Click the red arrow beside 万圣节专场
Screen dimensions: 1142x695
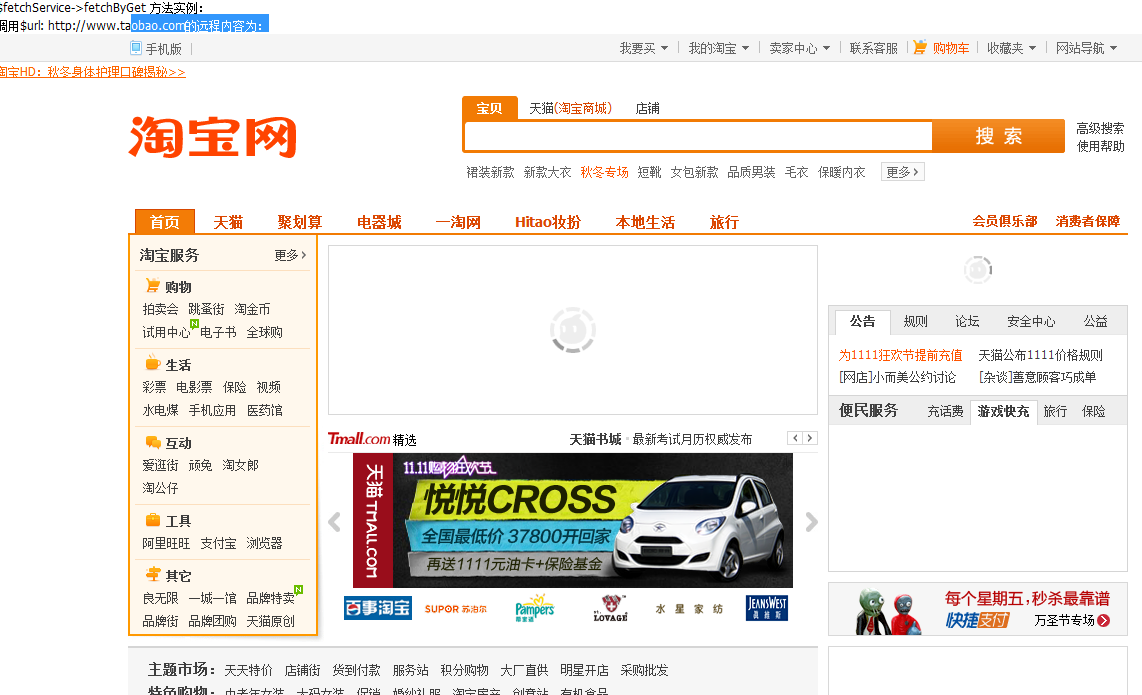point(1103,621)
